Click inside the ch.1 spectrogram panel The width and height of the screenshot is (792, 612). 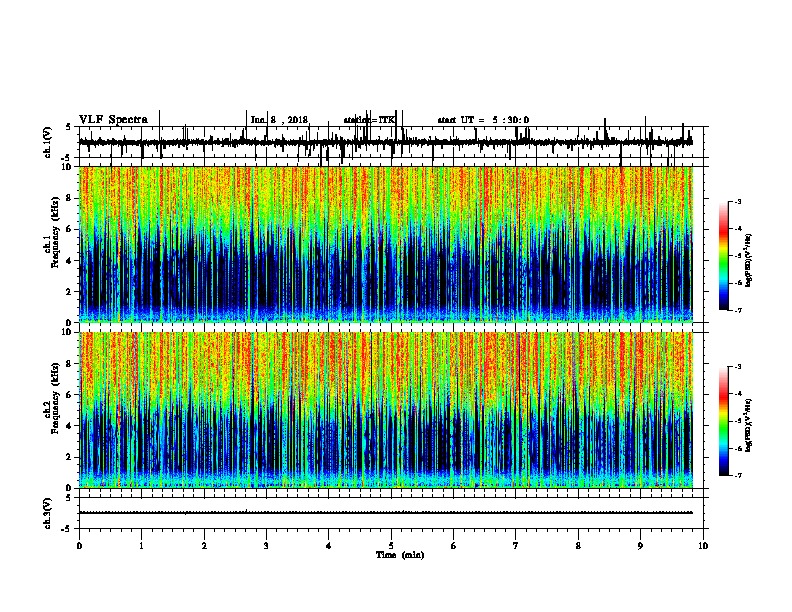(x=386, y=244)
